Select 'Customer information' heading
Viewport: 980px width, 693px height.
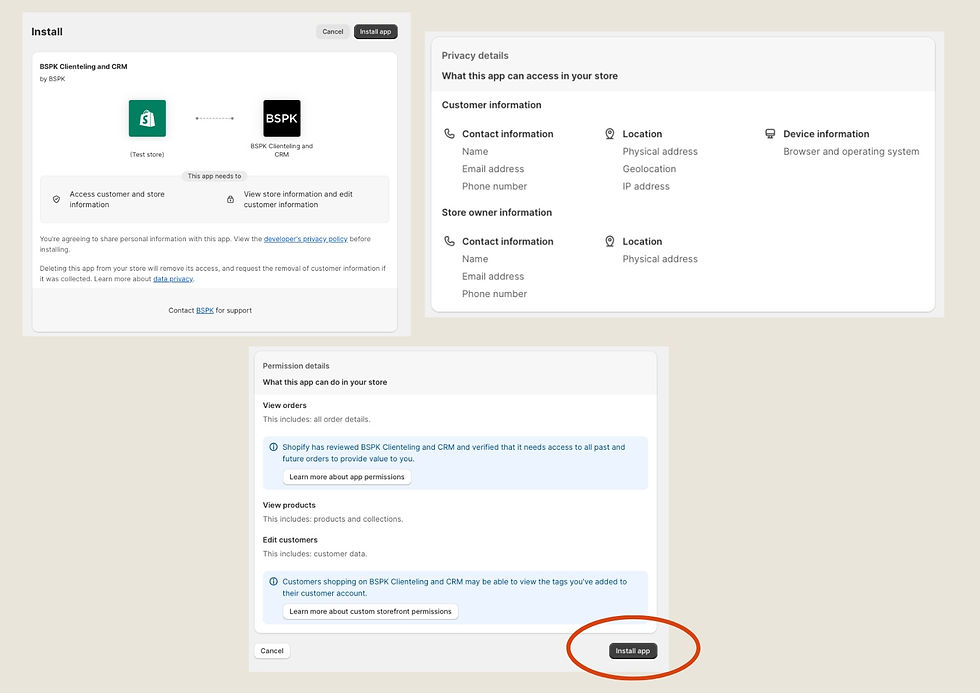tap(491, 105)
